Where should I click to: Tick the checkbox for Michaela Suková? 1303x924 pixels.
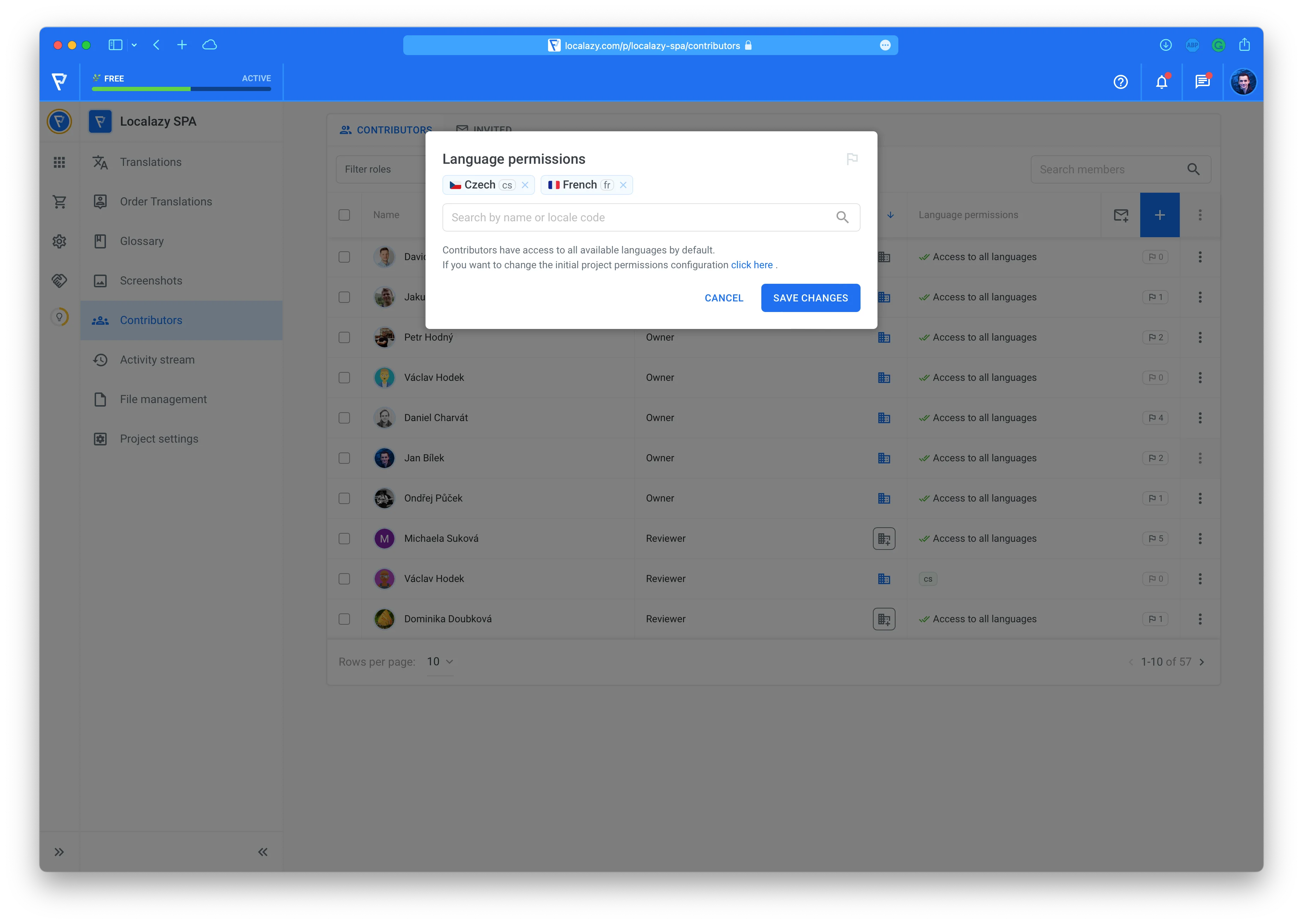(x=344, y=538)
